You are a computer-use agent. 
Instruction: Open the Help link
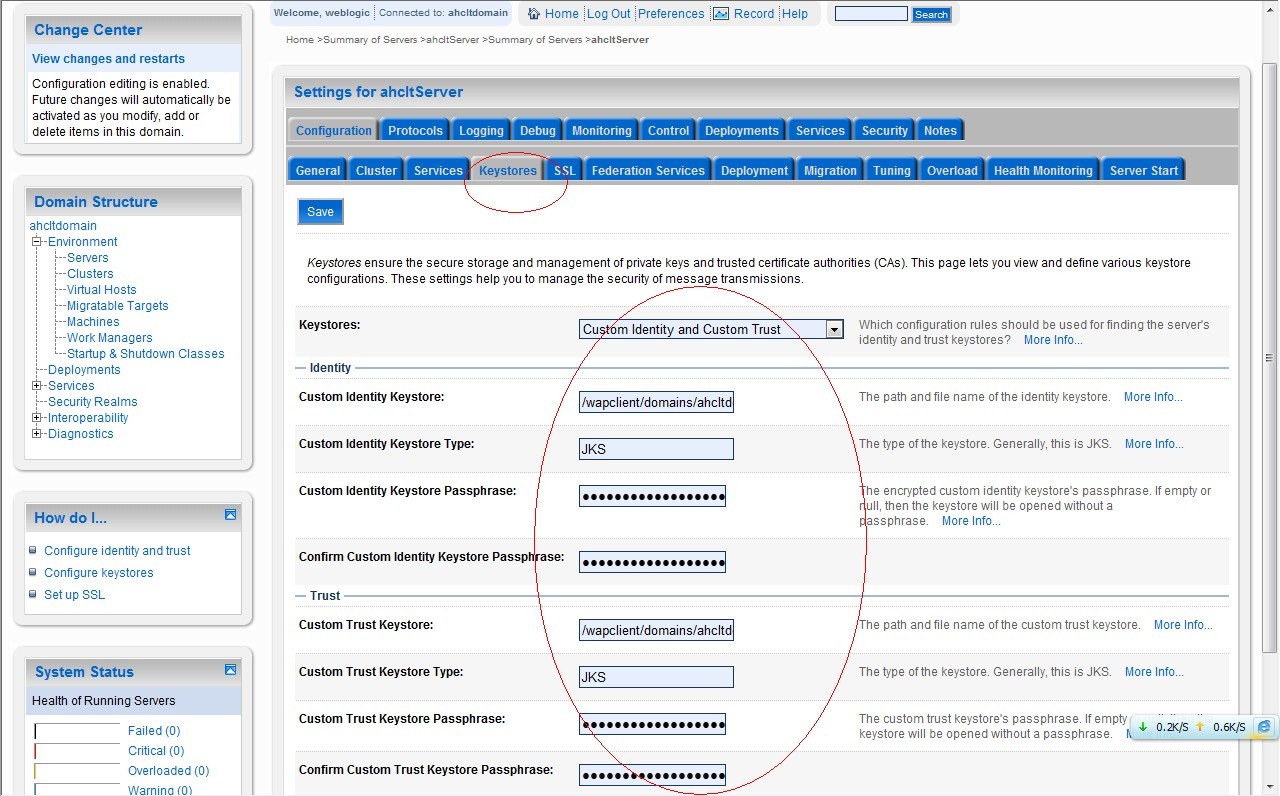pyautogui.click(x=795, y=14)
